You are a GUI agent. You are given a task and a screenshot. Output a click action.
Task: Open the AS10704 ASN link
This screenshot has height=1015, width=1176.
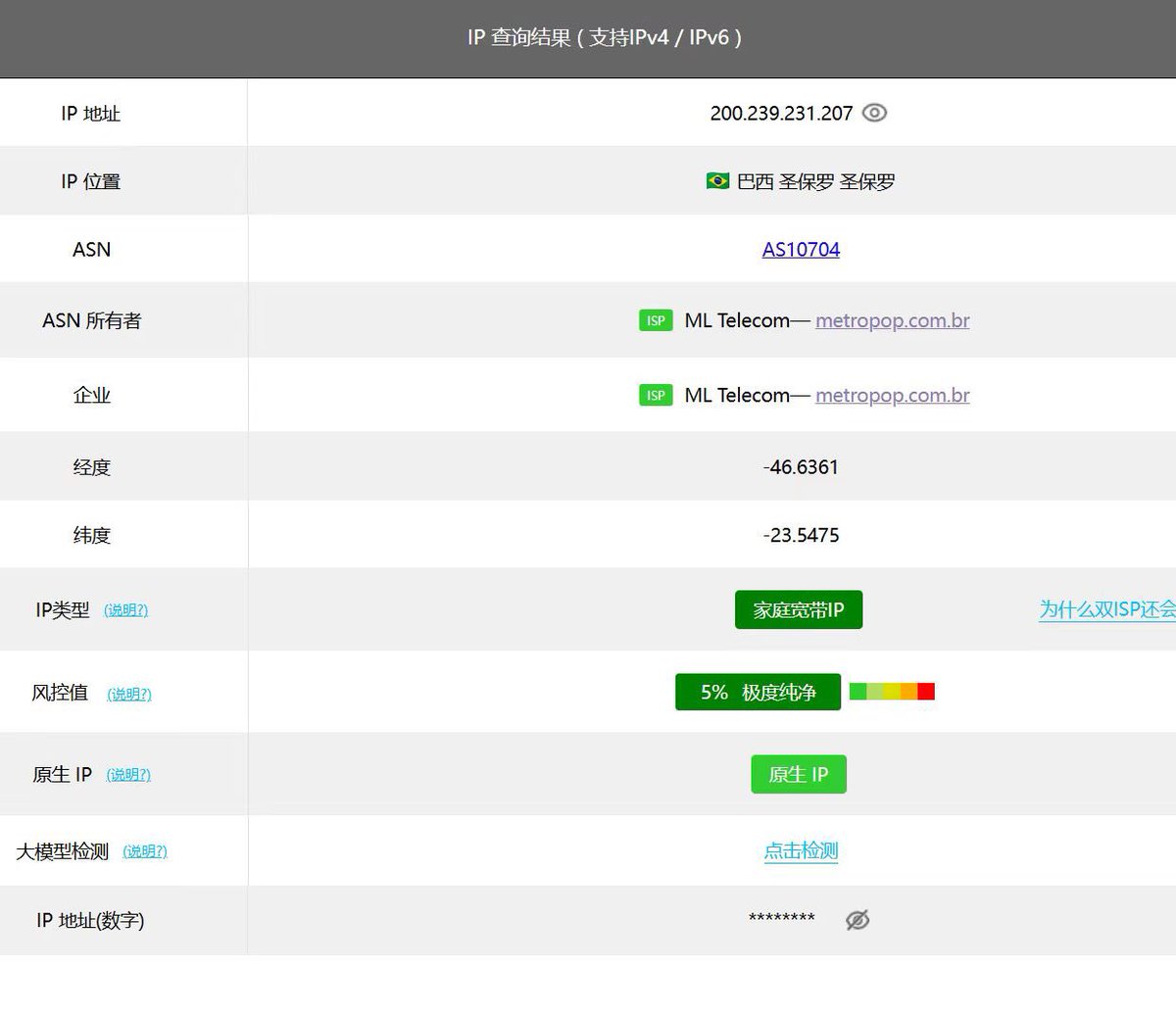click(801, 250)
